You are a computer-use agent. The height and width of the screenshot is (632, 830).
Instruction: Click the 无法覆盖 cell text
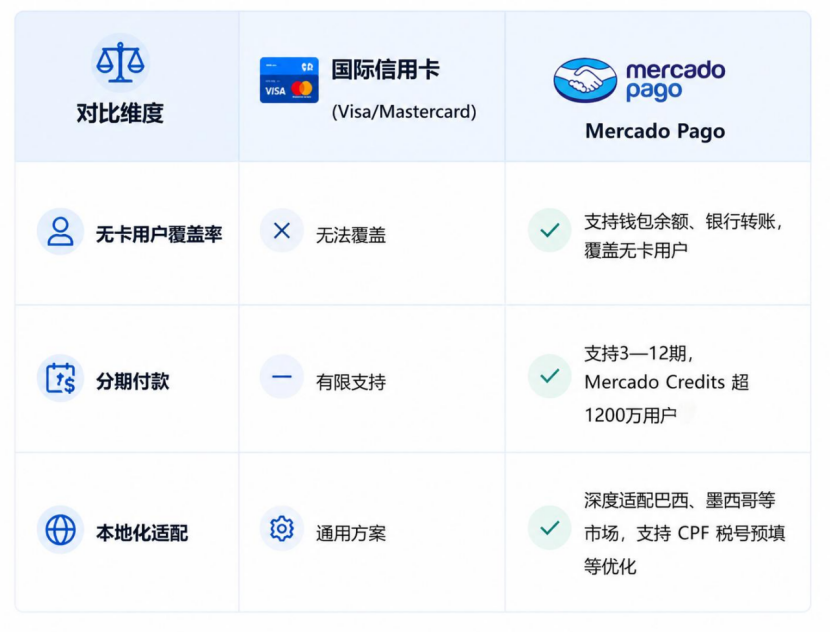(351, 236)
